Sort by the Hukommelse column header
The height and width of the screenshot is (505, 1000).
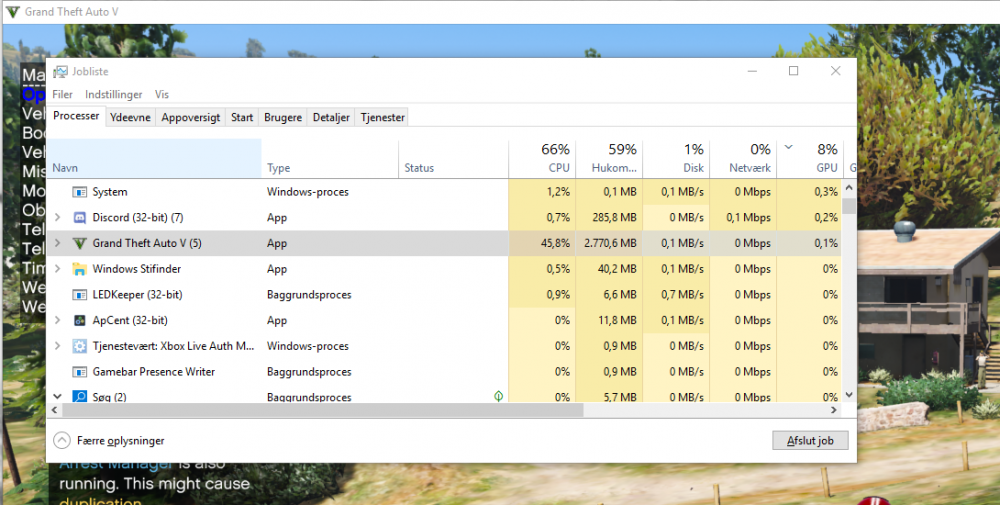tap(609, 158)
